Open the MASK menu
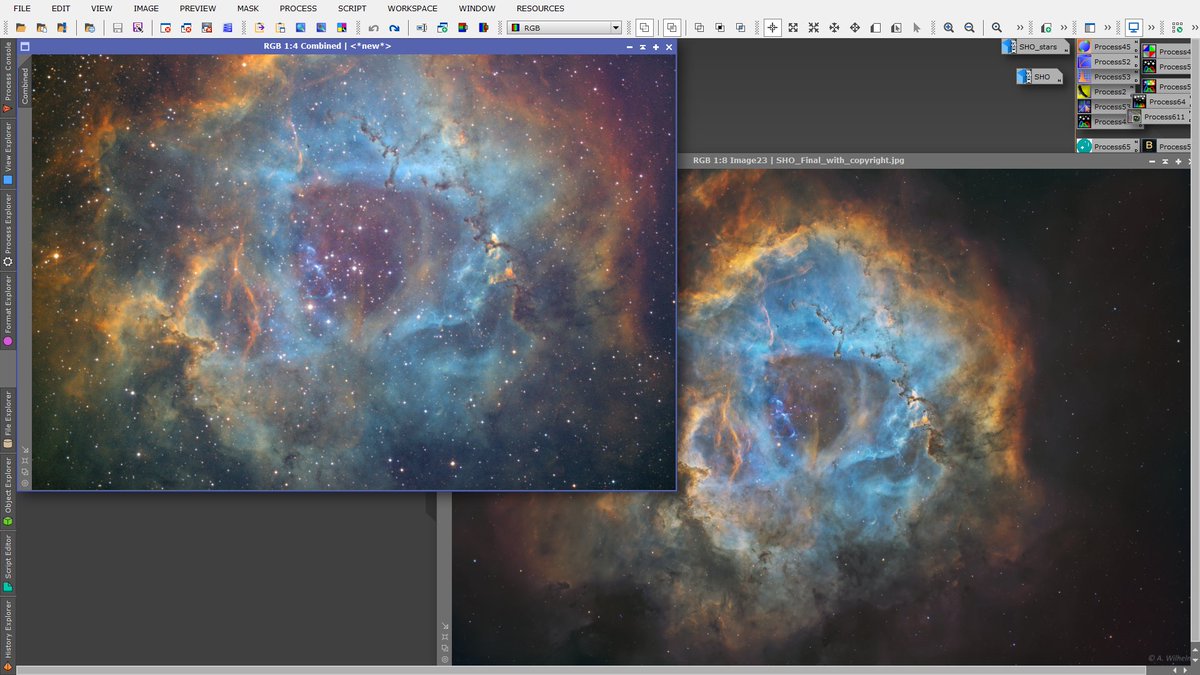Image resolution: width=1200 pixels, height=675 pixels. pos(248,8)
